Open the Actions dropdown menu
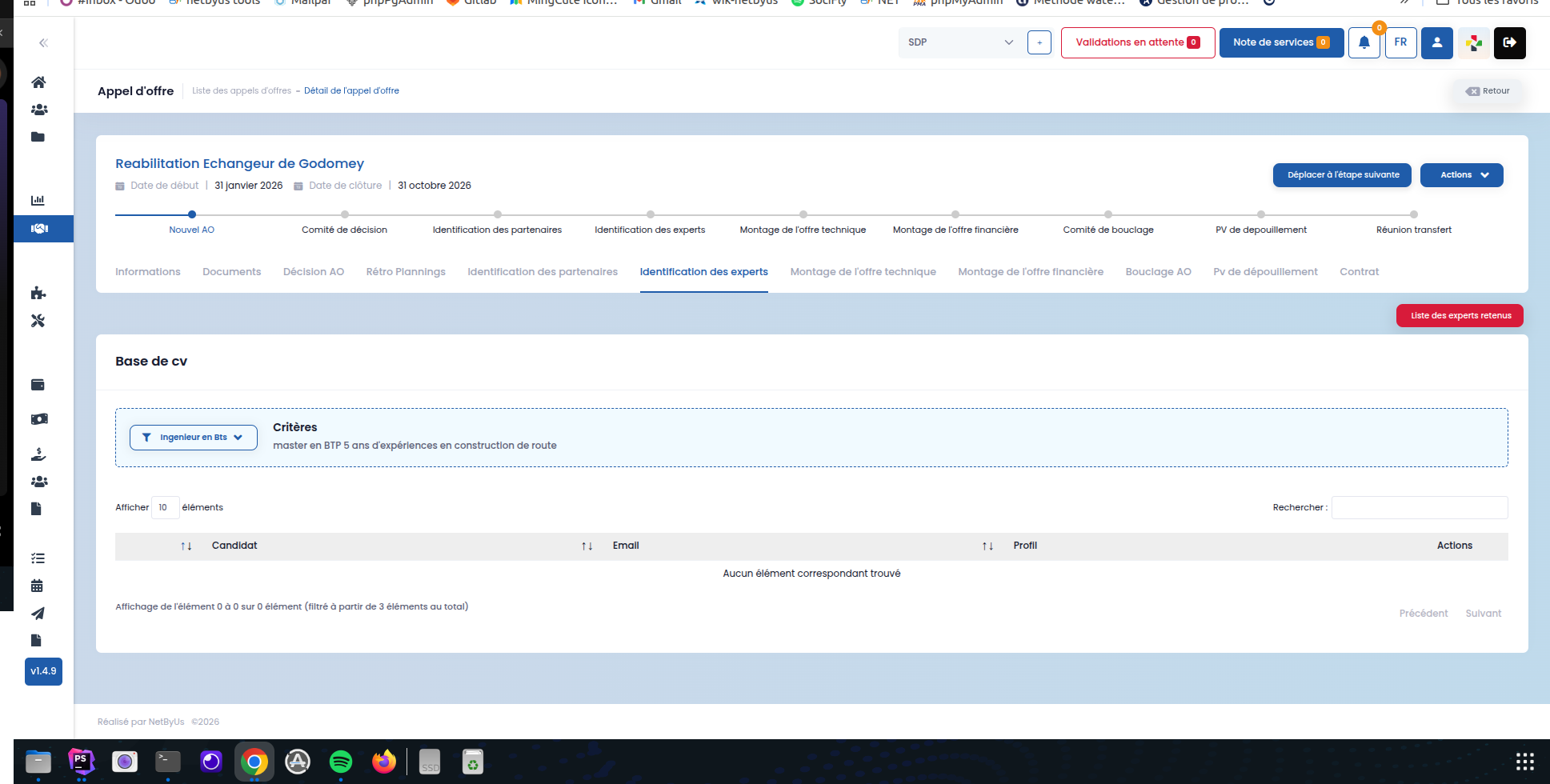This screenshot has height=784, width=1550. (x=1461, y=175)
